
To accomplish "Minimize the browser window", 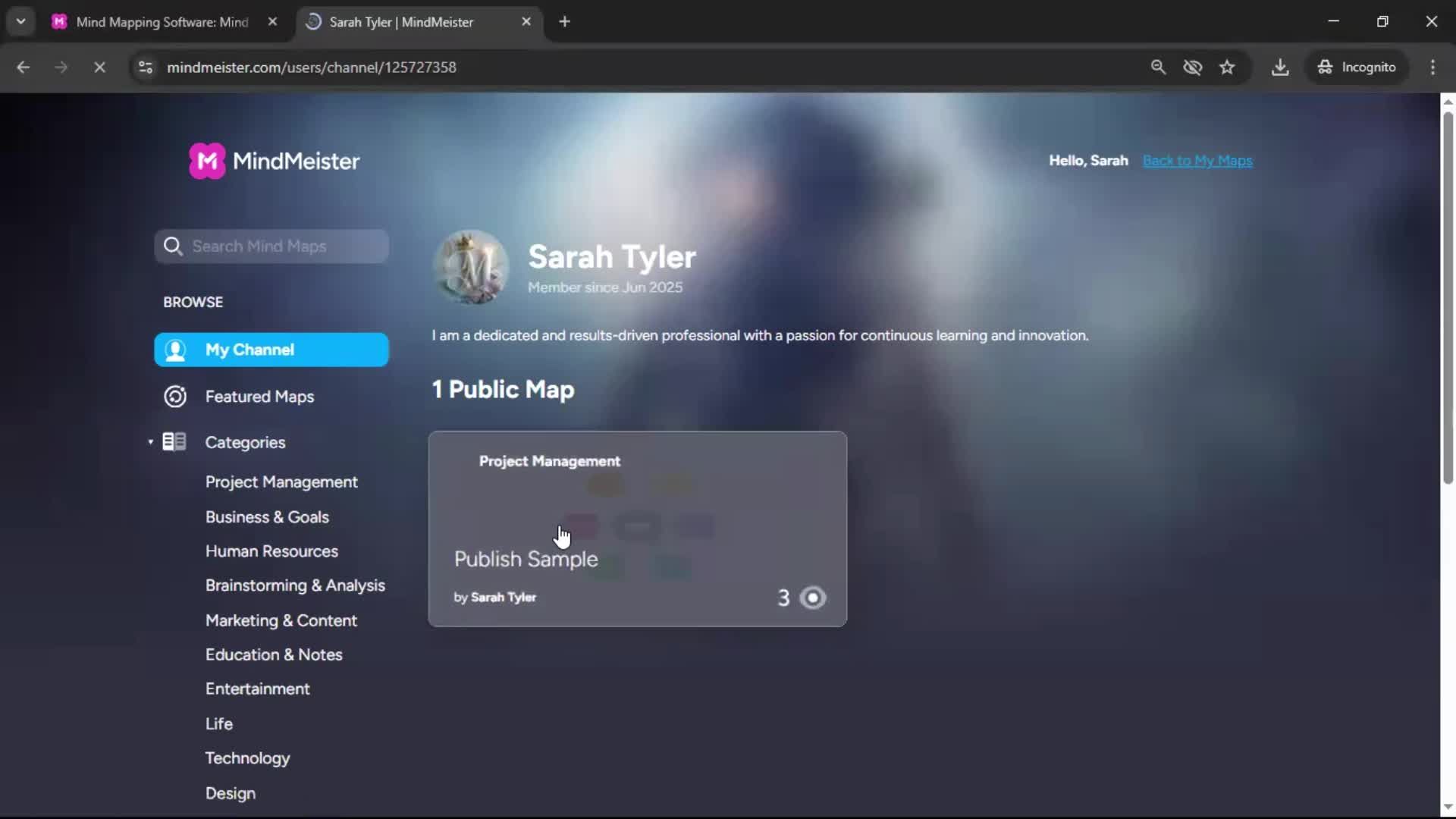I will (x=1334, y=21).
